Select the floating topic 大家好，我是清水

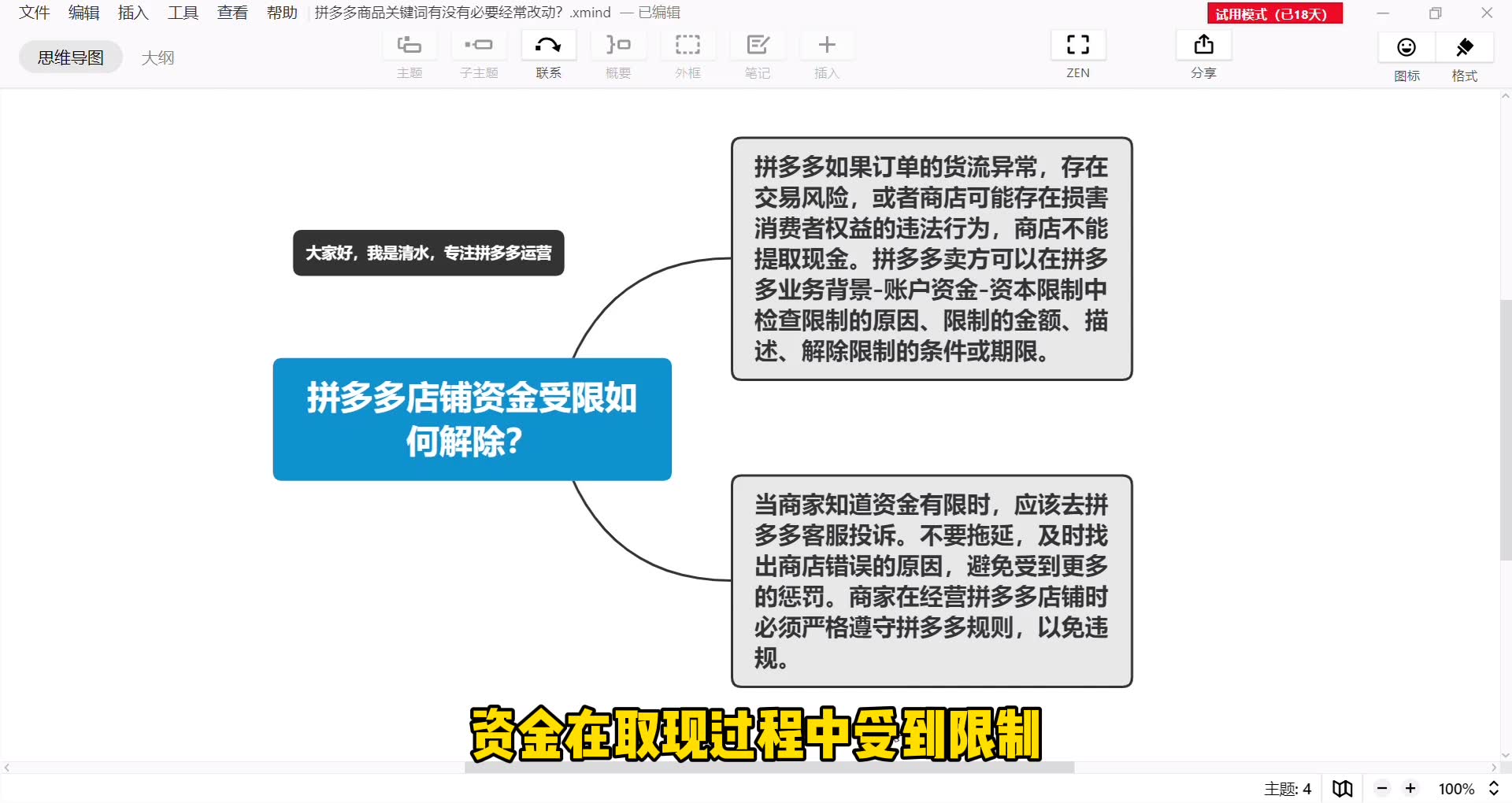click(428, 253)
